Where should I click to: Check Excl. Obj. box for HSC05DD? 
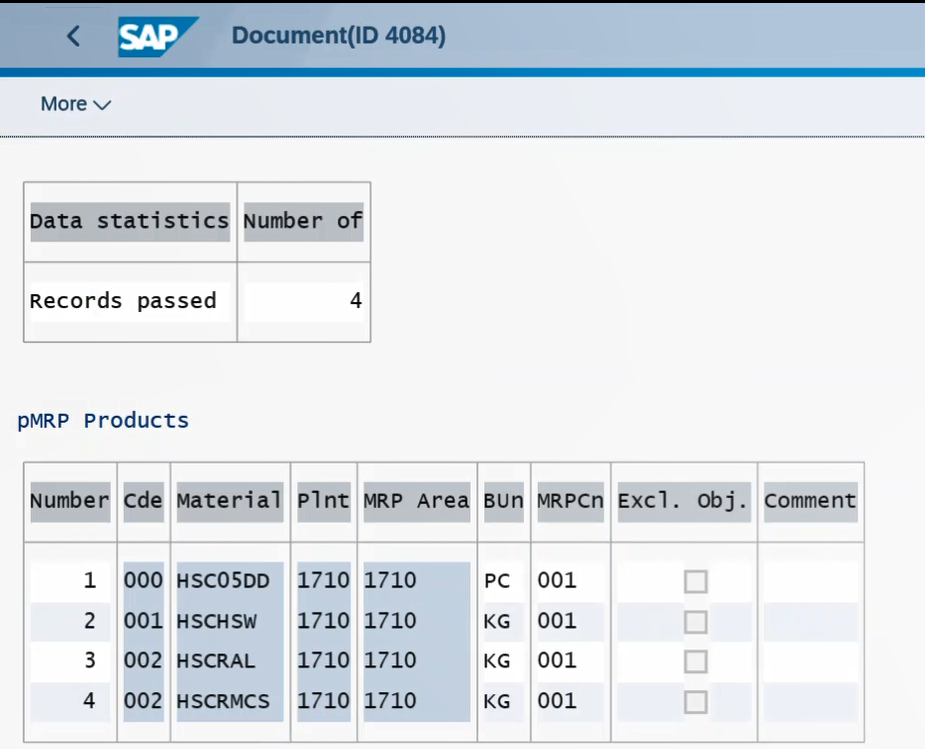[x=696, y=582]
